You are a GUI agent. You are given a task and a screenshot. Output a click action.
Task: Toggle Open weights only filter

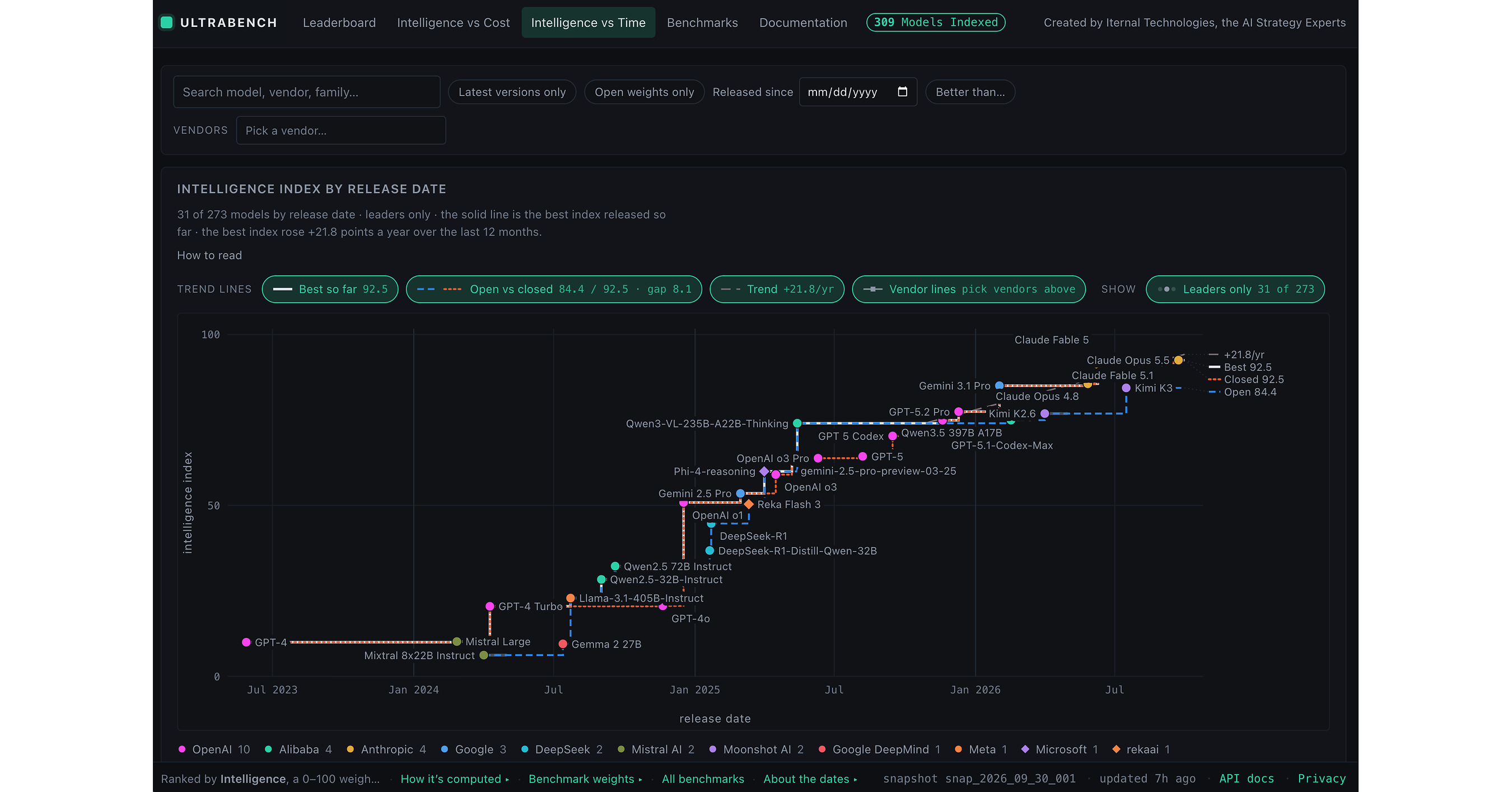pos(644,92)
